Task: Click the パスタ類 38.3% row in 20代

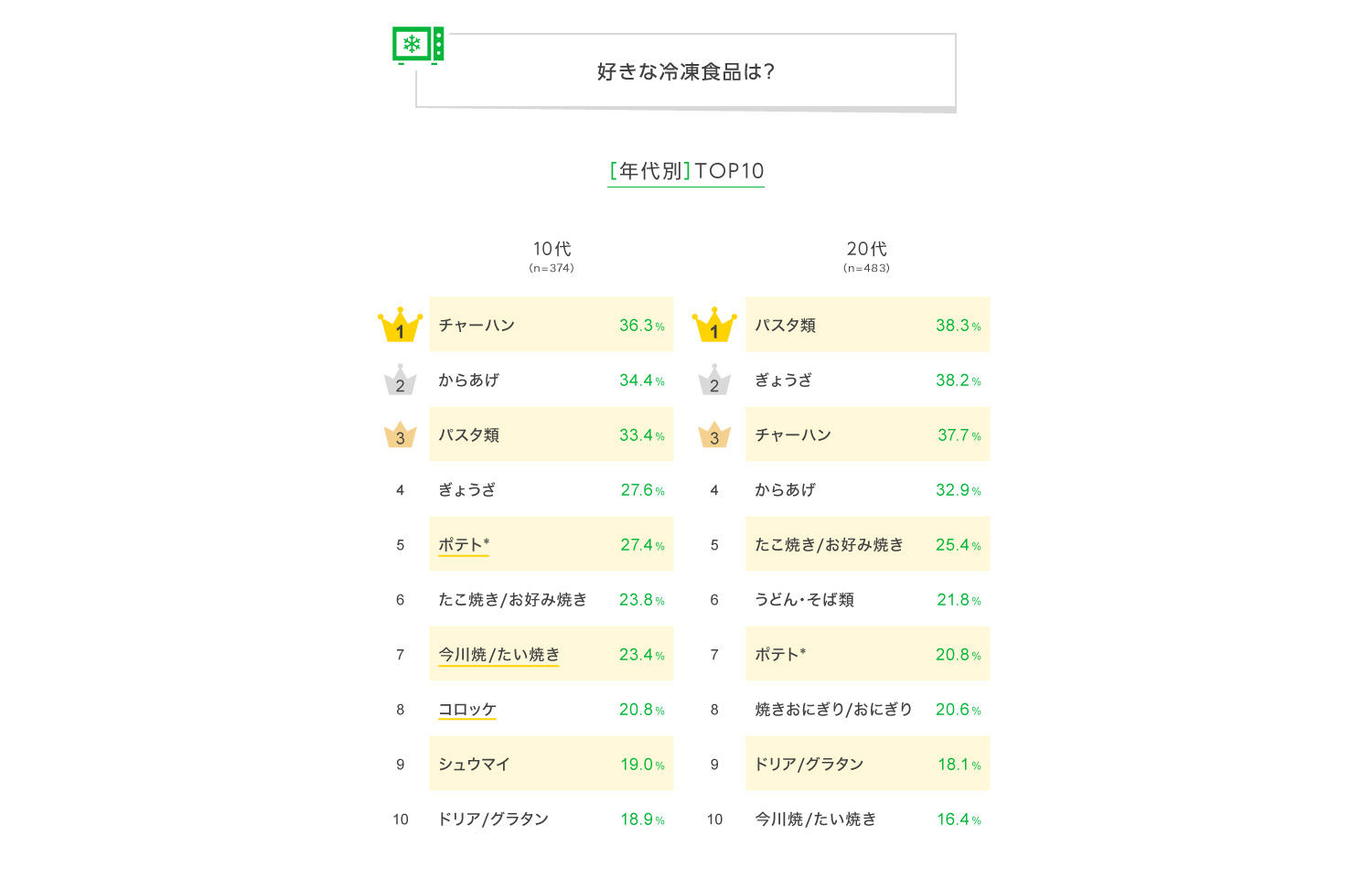Action: (x=867, y=325)
